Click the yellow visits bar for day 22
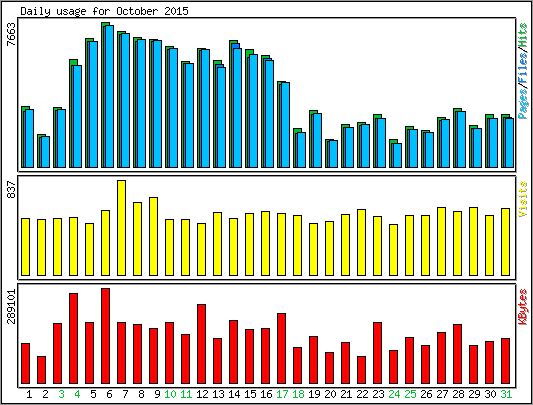This screenshot has height=405, width=533. click(x=361, y=242)
